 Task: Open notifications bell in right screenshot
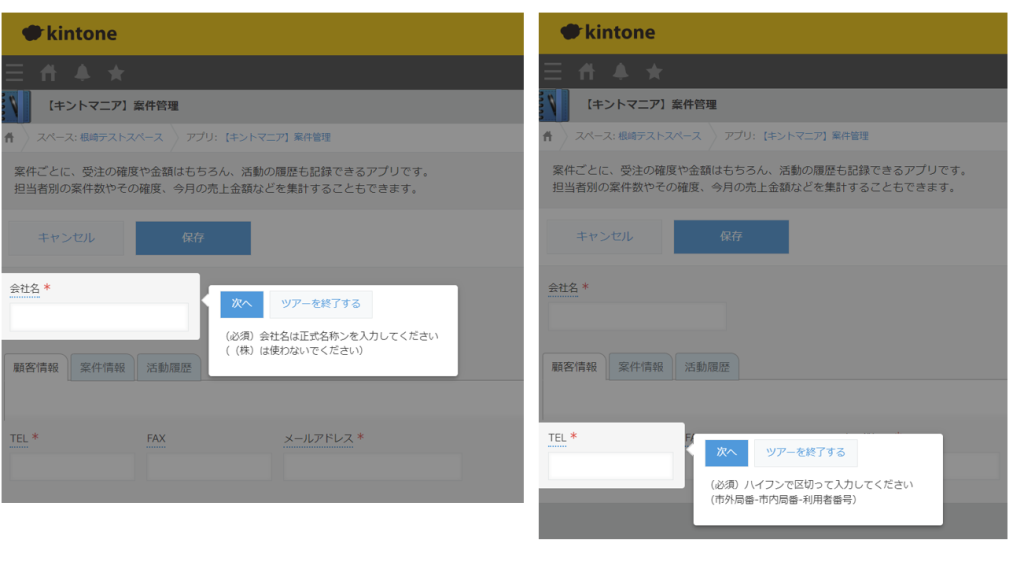[620, 71]
